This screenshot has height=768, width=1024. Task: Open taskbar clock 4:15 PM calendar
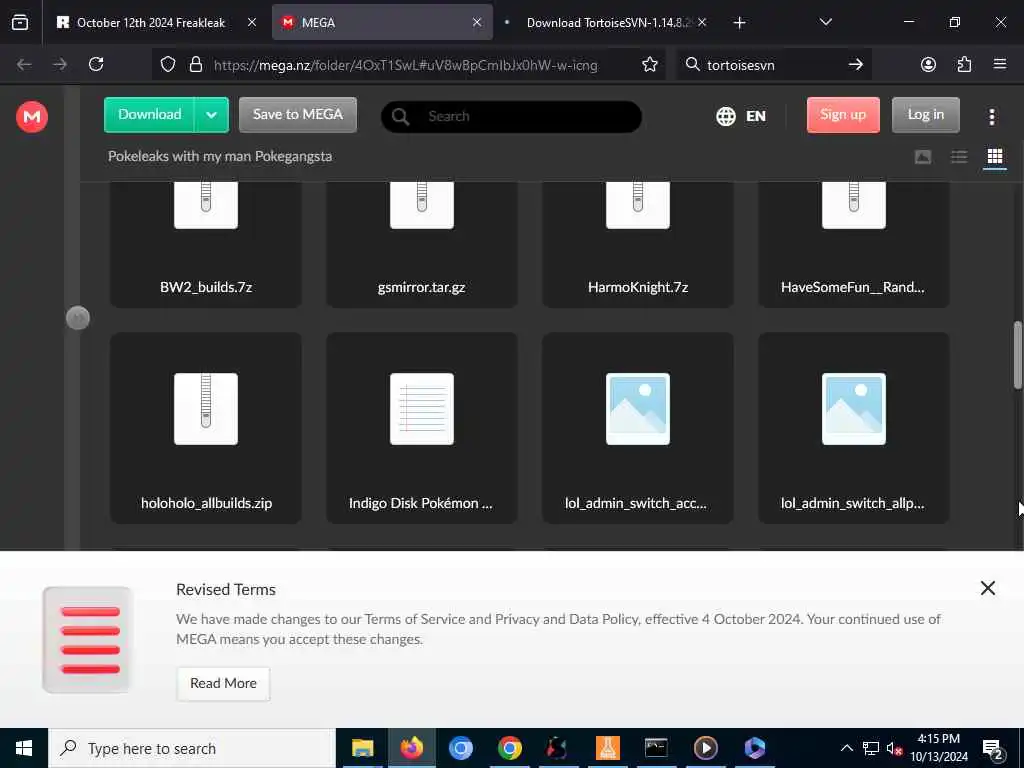938,748
